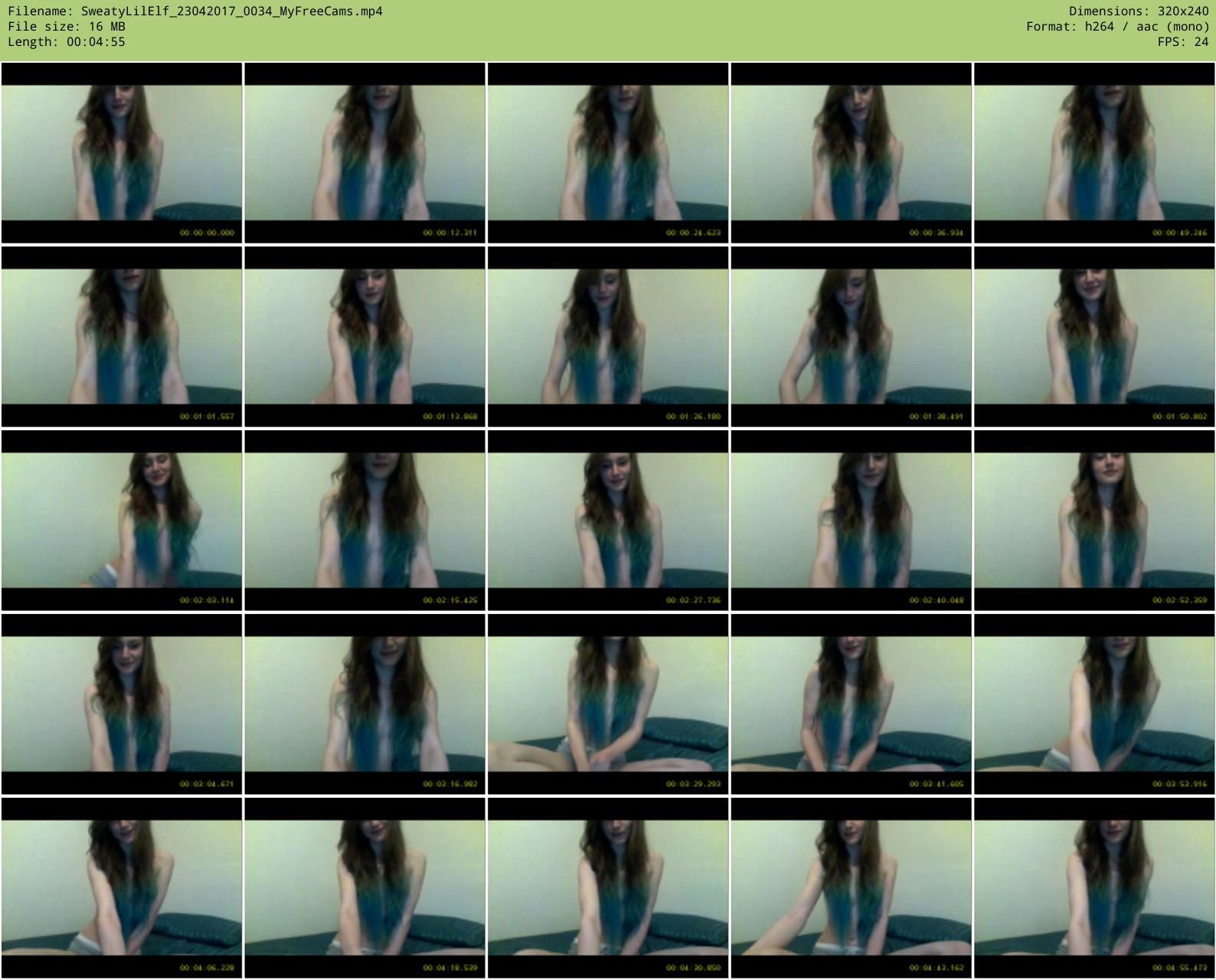This screenshot has height=980, width=1216.
Task: Select the thumbnail at 00:03:29.293
Action: (608, 704)
